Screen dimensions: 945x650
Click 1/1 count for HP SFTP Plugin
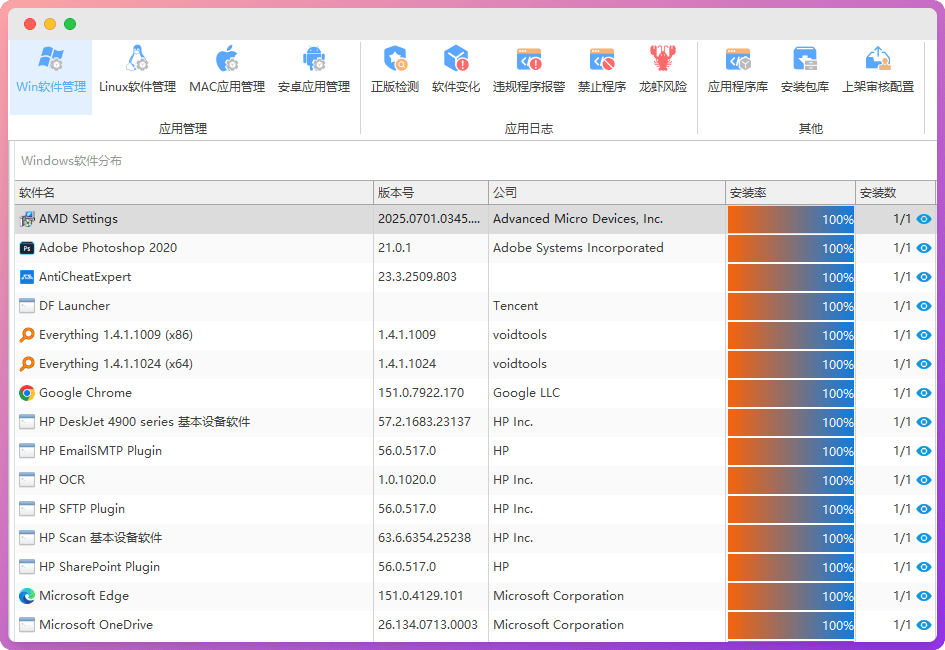(902, 509)
